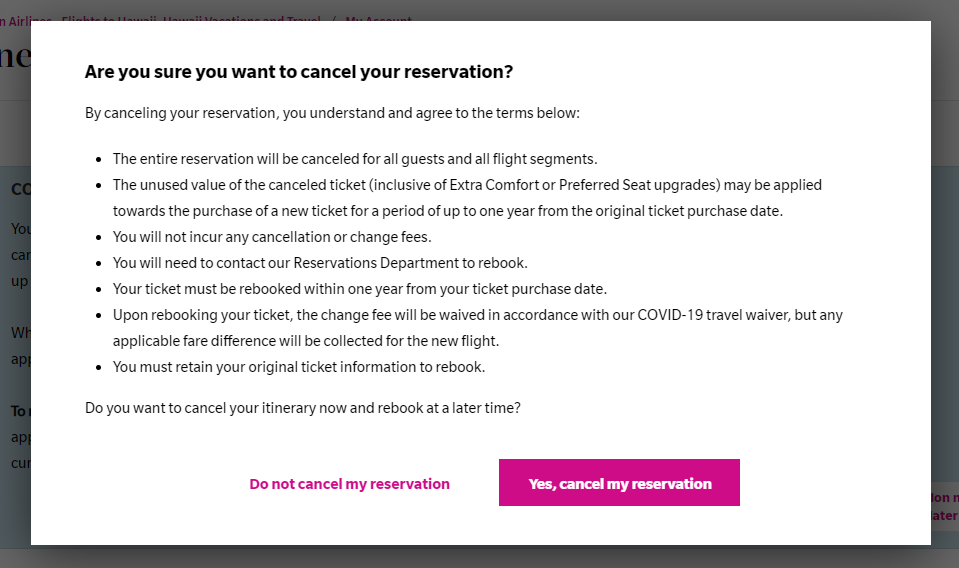Open the My Account breadcrumb link

pyautogui.click(x=378, y=18)
